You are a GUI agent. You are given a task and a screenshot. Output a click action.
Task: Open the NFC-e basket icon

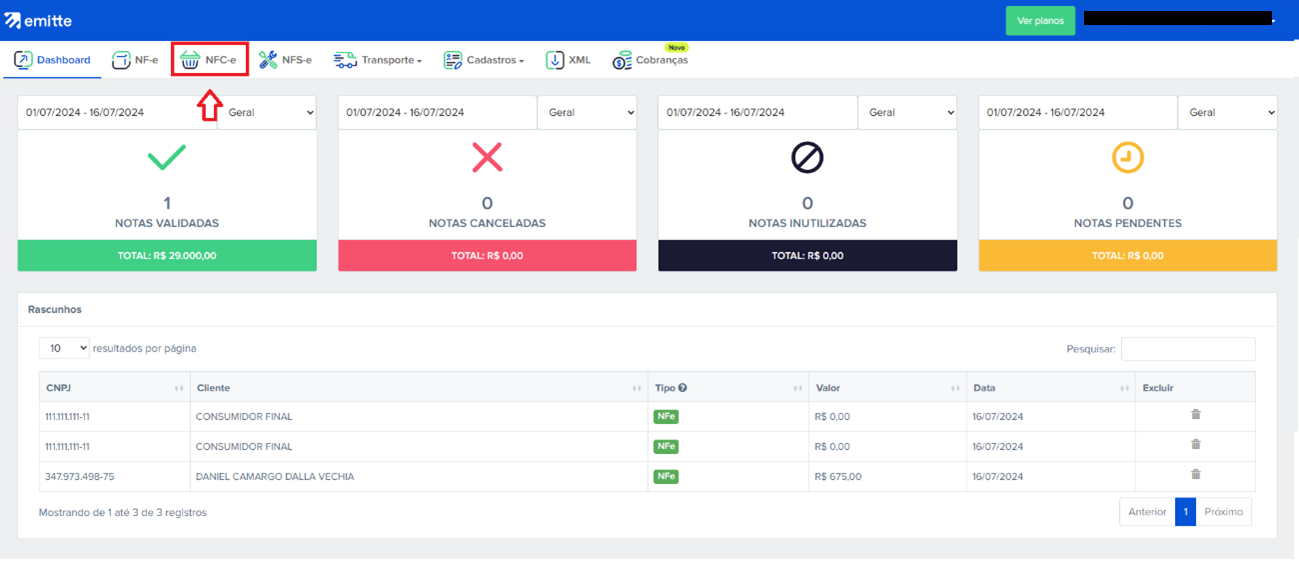tap(190, 60)
